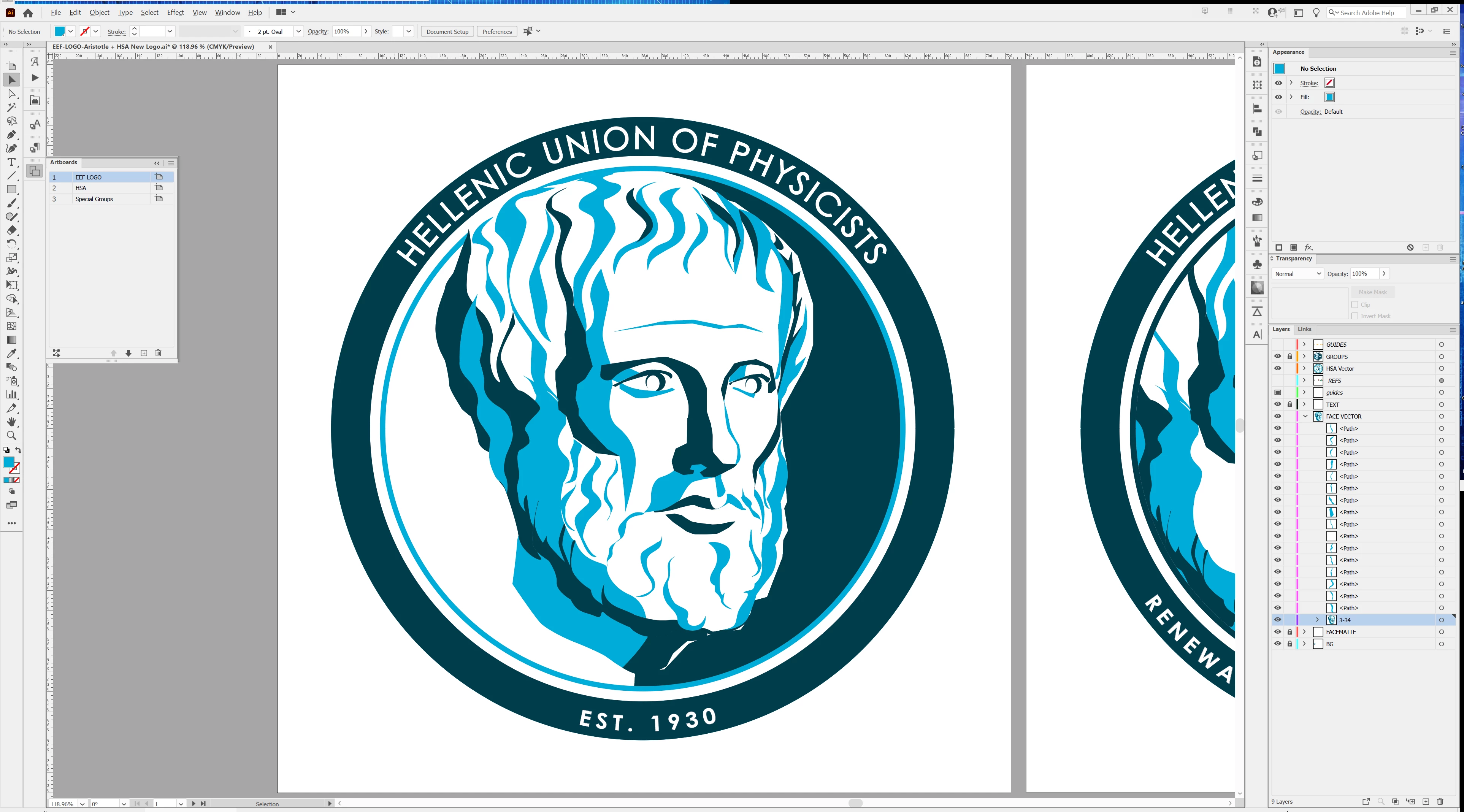The width and height of the screenshot is (1464, 812).
Task: Collapse the FACE VECTOR layer
Action: 1305,417
